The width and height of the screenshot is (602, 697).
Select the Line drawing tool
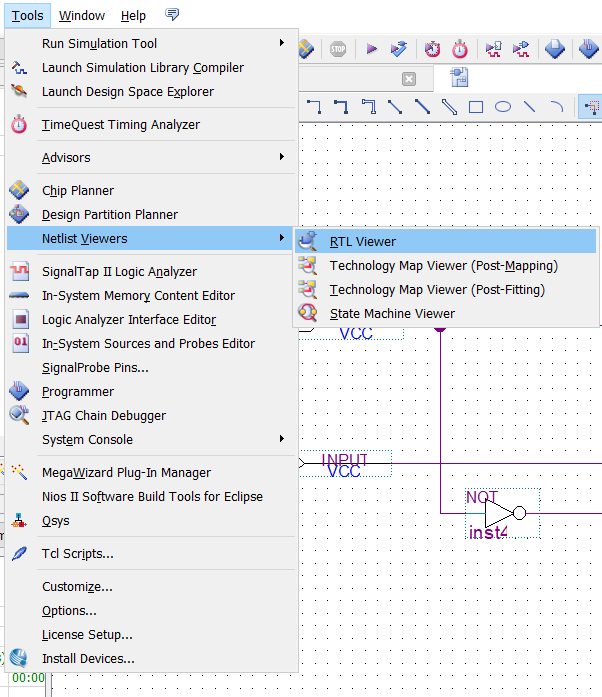(x=529, y=107)
